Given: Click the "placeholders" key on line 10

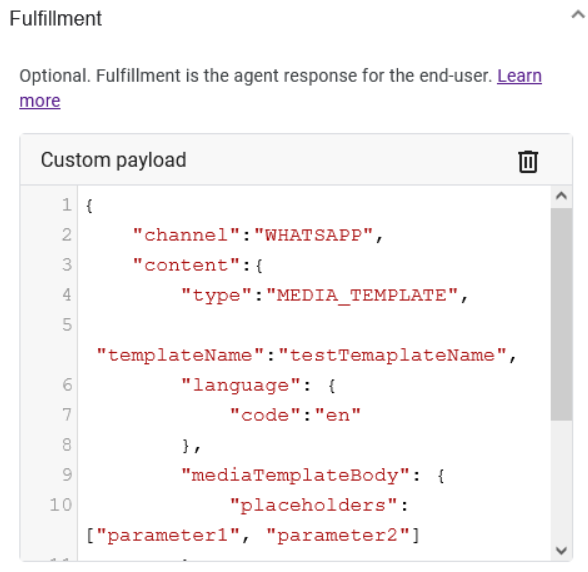Looking at the screenshot, I should point(313,506).
